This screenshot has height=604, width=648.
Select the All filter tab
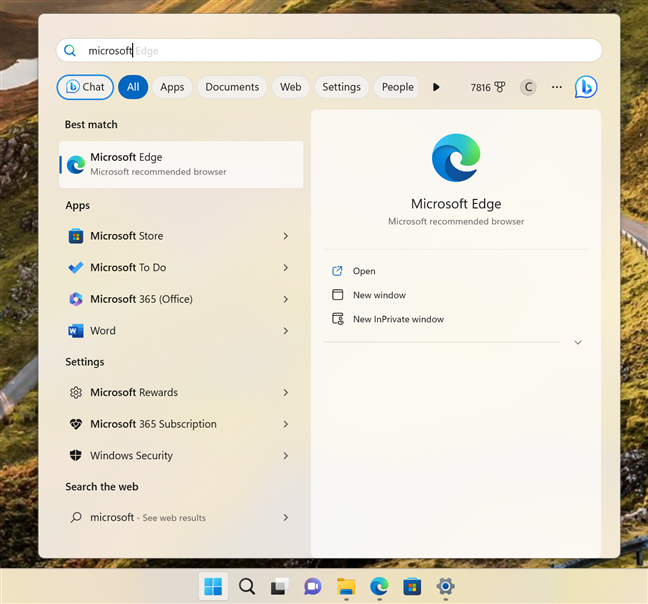pos(133,87)
